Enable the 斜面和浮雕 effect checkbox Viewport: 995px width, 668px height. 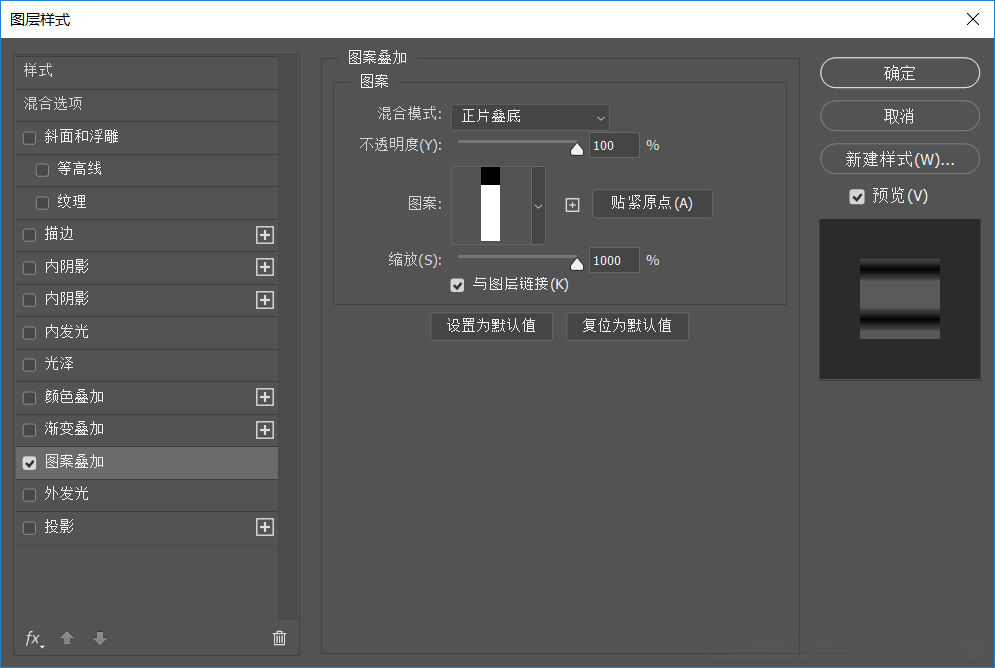click(x=29, y=137)
